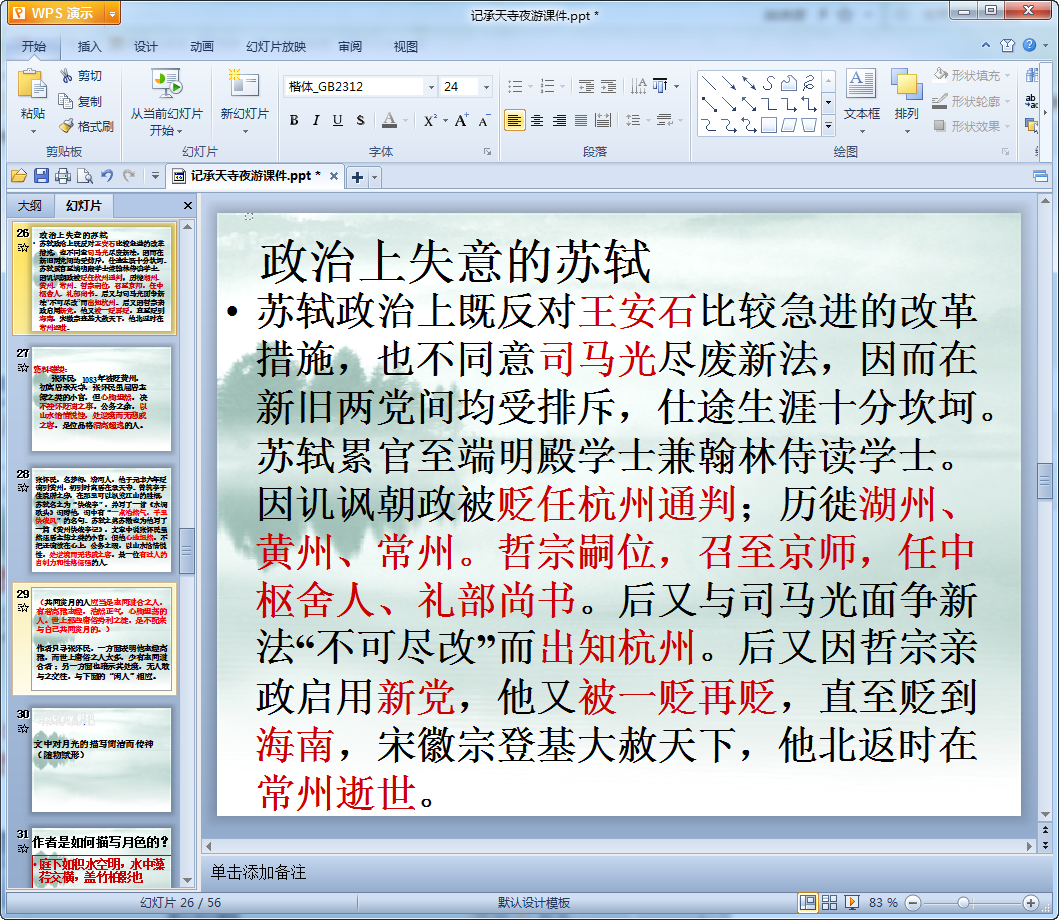The width and height of the screenshot is (1059, 920).
Task: Click Shape Fill (形状填充)
Action: pyautogui.click(x=972, y=75)
